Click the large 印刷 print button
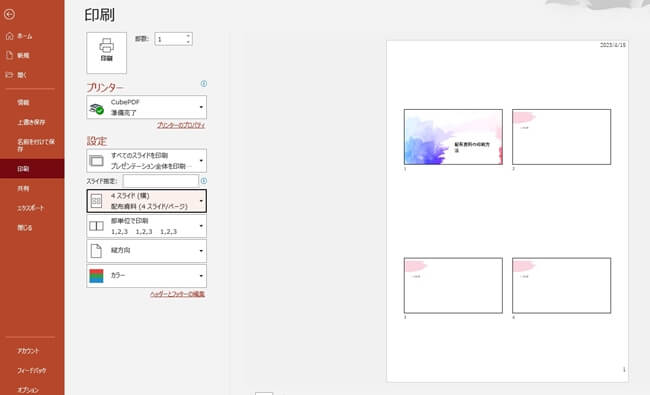Screen dimensions: 650x395 (107, 53)
